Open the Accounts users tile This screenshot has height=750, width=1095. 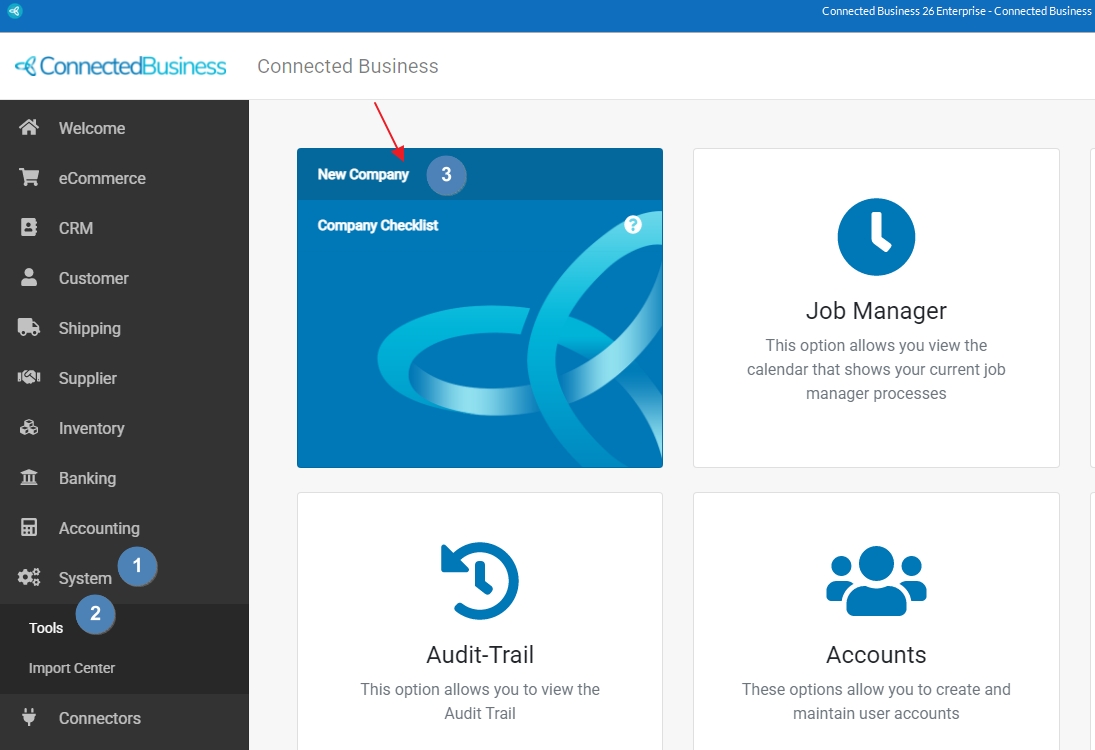click(x=875, y=620)
